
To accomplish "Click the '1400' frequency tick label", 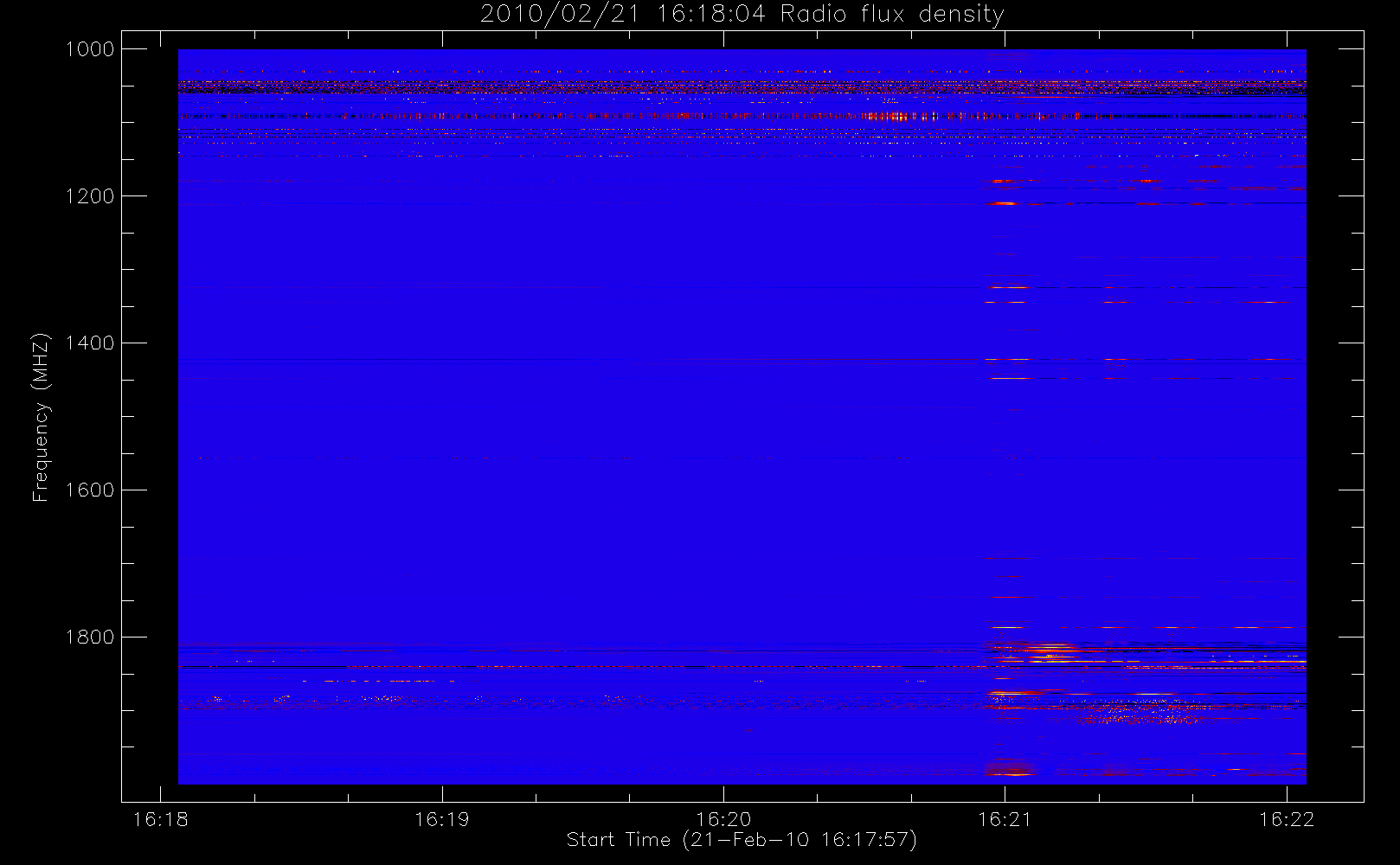I will click(90, 343).
